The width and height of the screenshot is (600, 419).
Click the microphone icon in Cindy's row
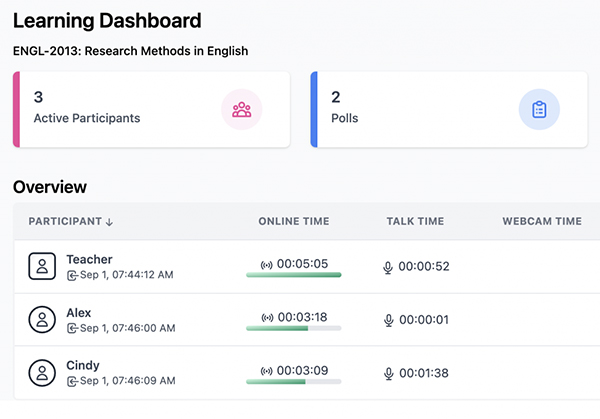tap(389, 374)
